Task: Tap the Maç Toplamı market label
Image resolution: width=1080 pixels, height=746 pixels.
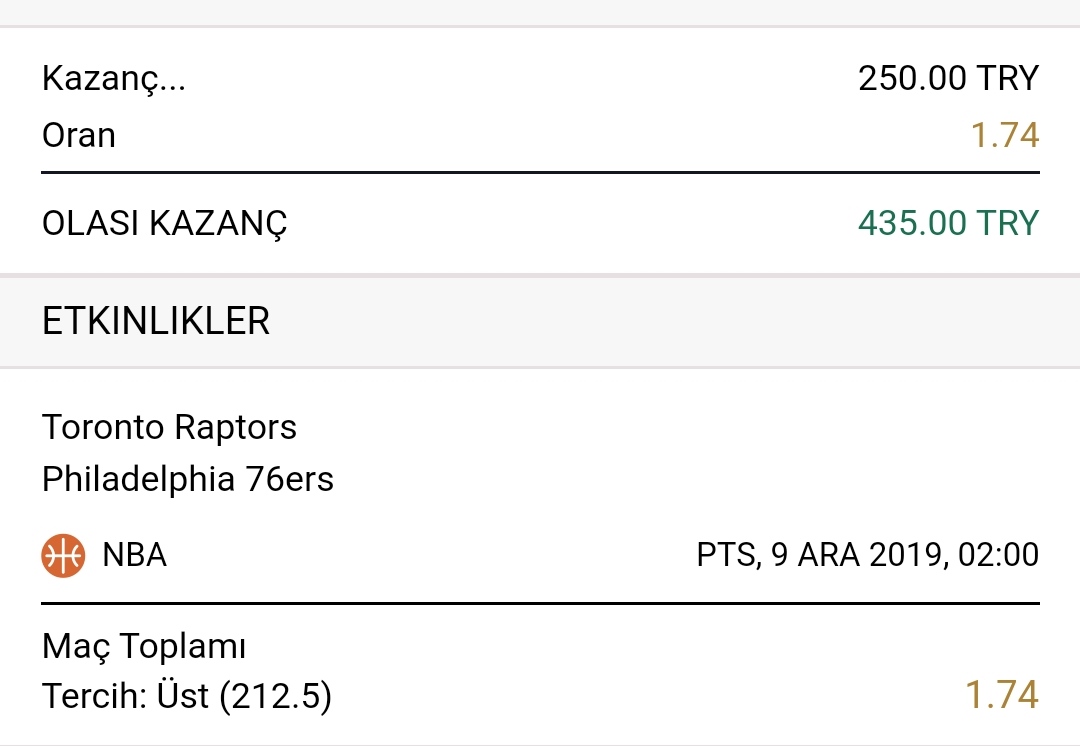Action: pos(144,647)
